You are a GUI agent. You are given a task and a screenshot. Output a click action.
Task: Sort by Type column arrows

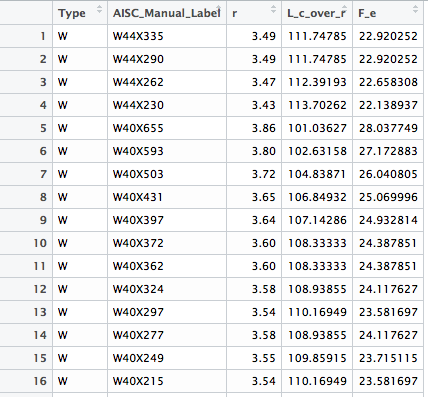99,10
